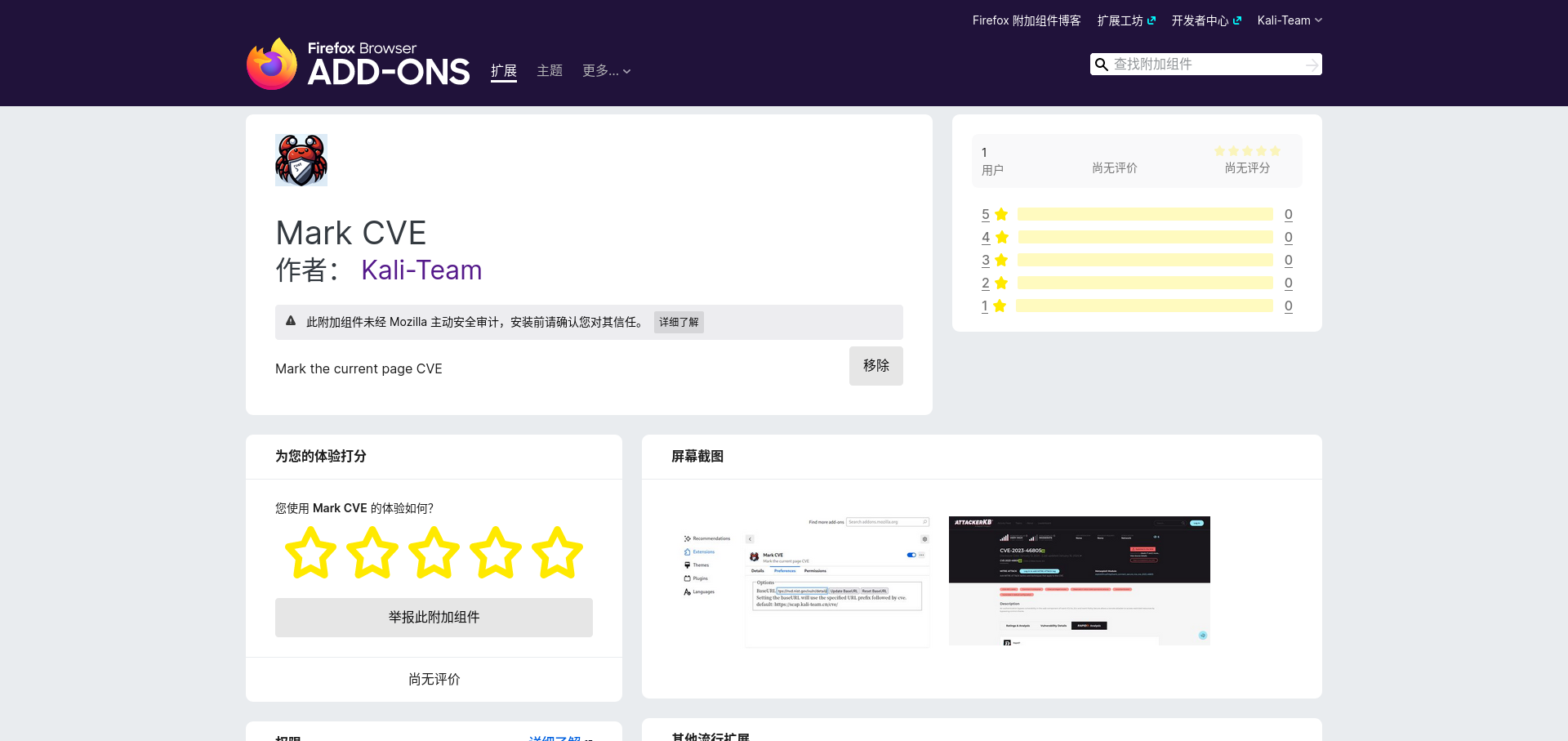Open the 4-star reviews row
This screenshot has width=1568, height=741.
pyautogui.click(x=1137, y=237)
